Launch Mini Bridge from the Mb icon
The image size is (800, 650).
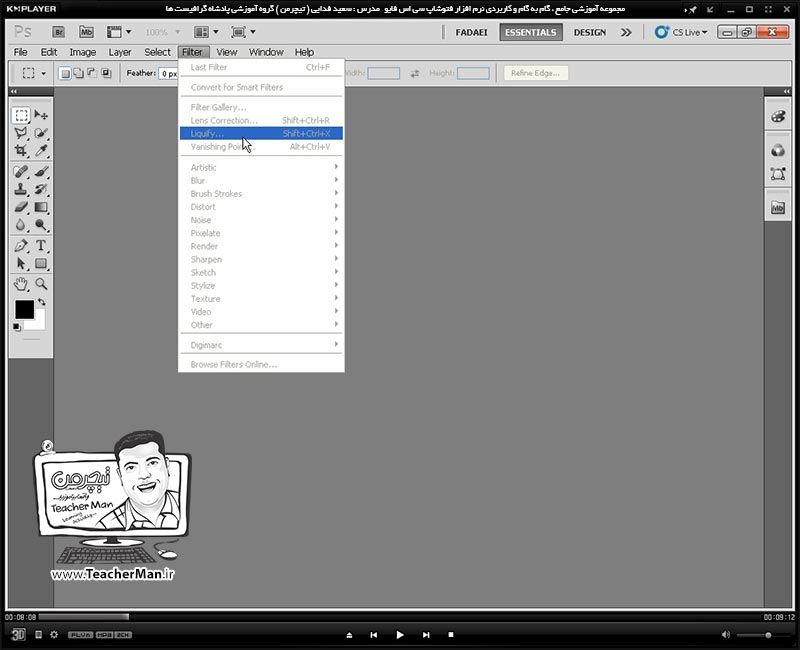(x=86, y=32)
